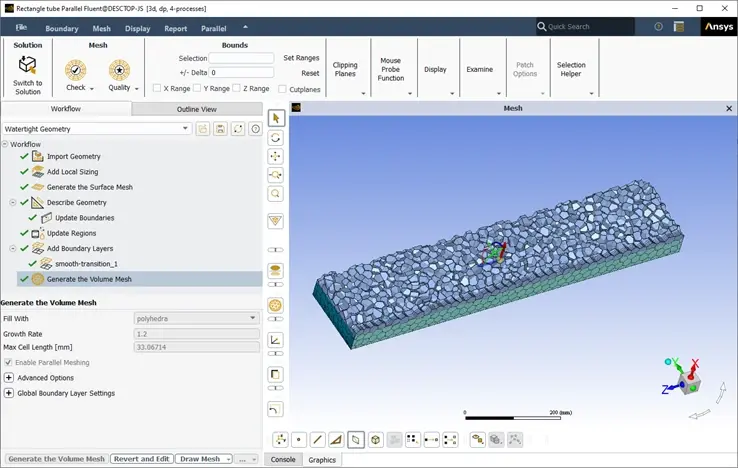Click the overlapping squares icon in vertical toolbar

[276, 375]
